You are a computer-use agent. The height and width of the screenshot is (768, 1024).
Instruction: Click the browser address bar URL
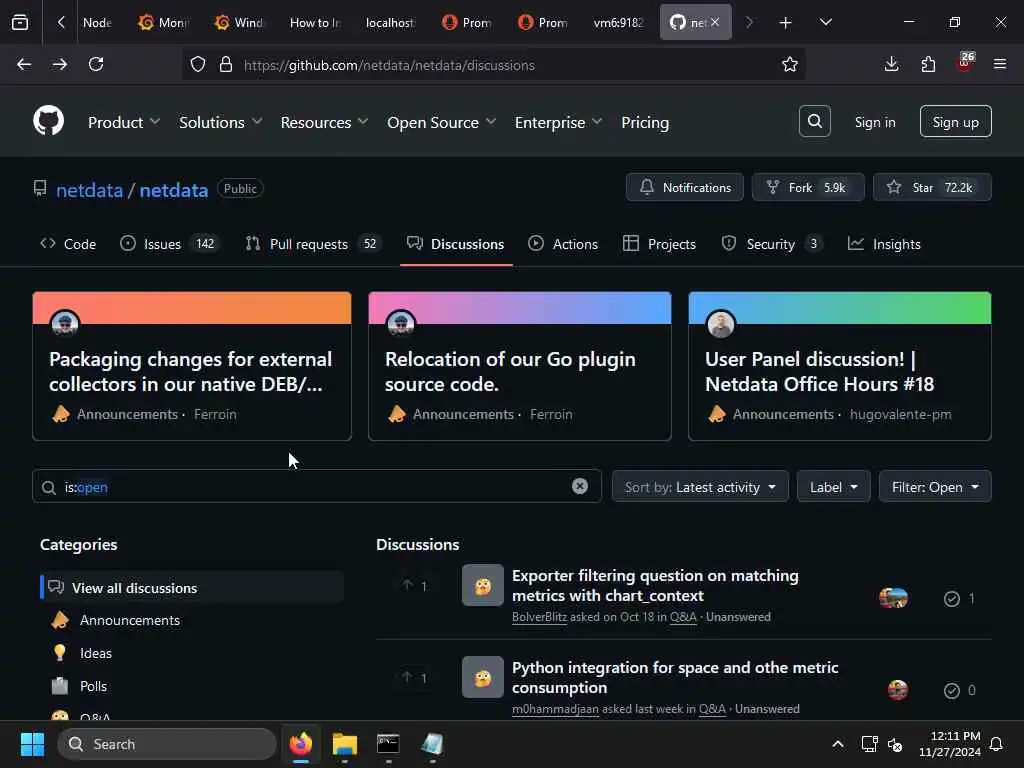389,65
